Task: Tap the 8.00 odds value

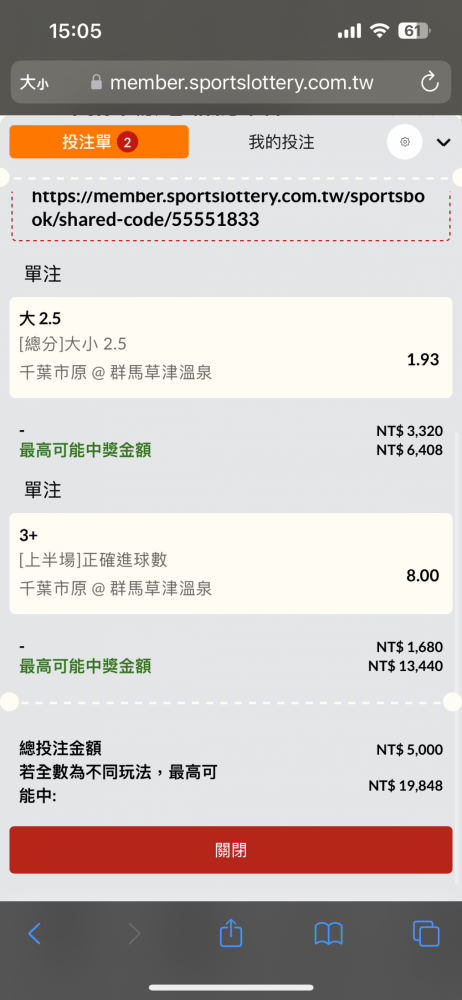Action: (x=423, y=576)
